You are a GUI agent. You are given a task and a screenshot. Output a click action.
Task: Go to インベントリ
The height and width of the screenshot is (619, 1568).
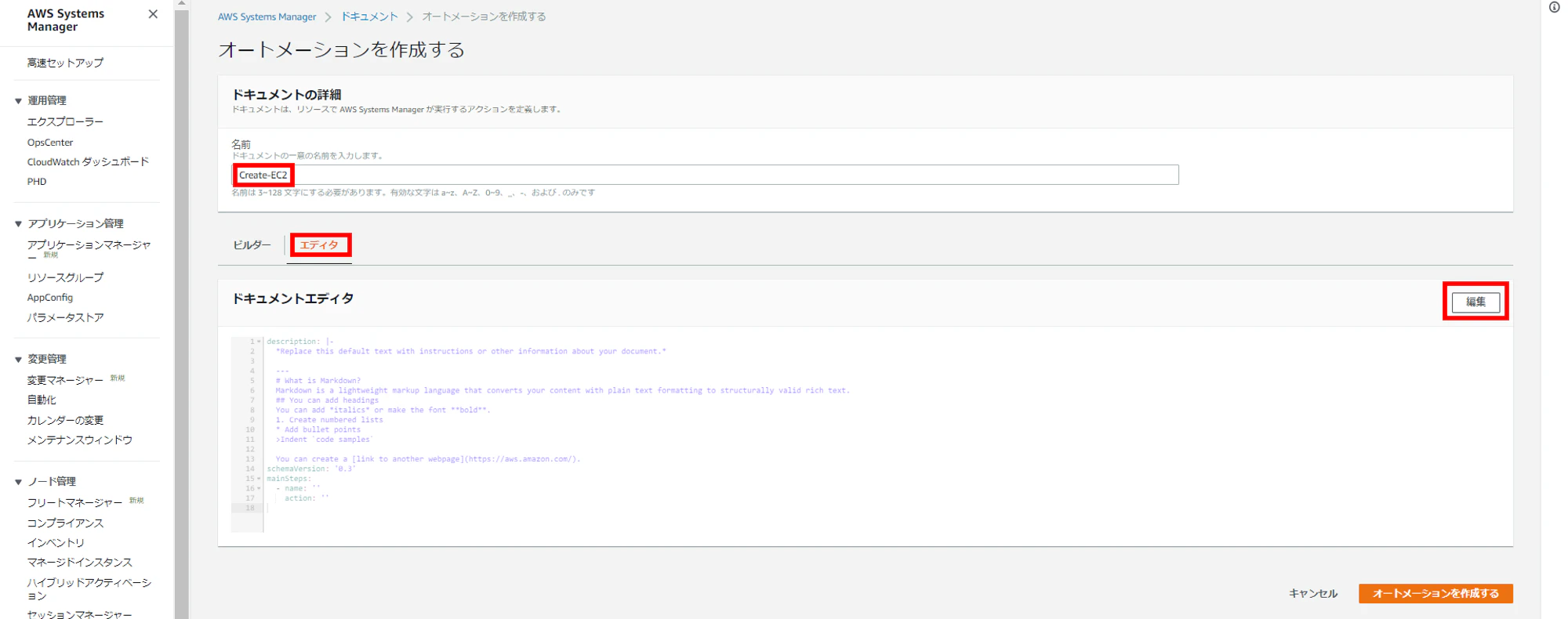(x=56, y=543)
